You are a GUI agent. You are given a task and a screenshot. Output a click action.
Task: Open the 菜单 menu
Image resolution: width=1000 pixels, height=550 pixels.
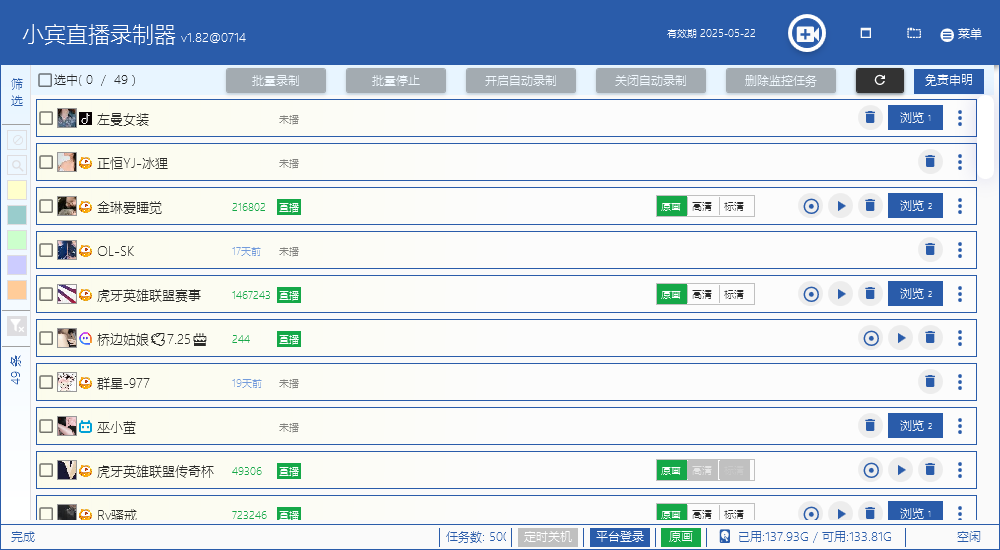pos(961,34)
